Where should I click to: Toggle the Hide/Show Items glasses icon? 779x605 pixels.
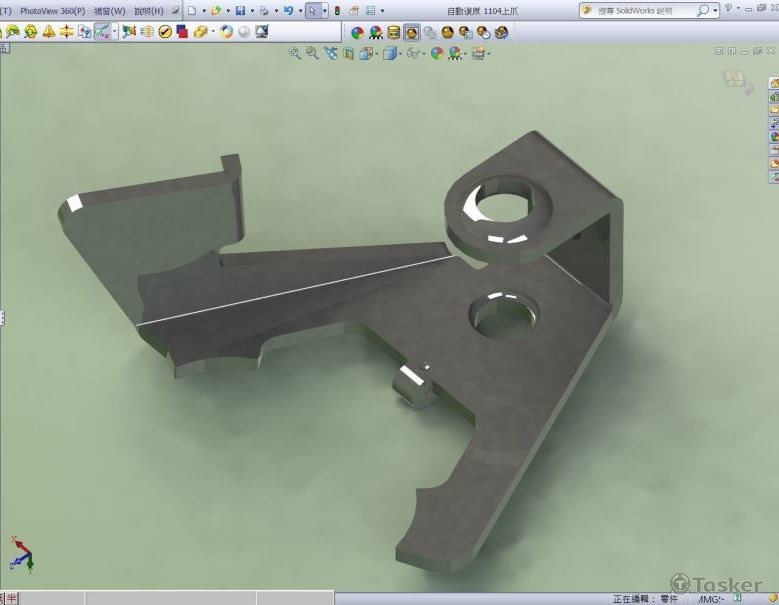point(412,53)
